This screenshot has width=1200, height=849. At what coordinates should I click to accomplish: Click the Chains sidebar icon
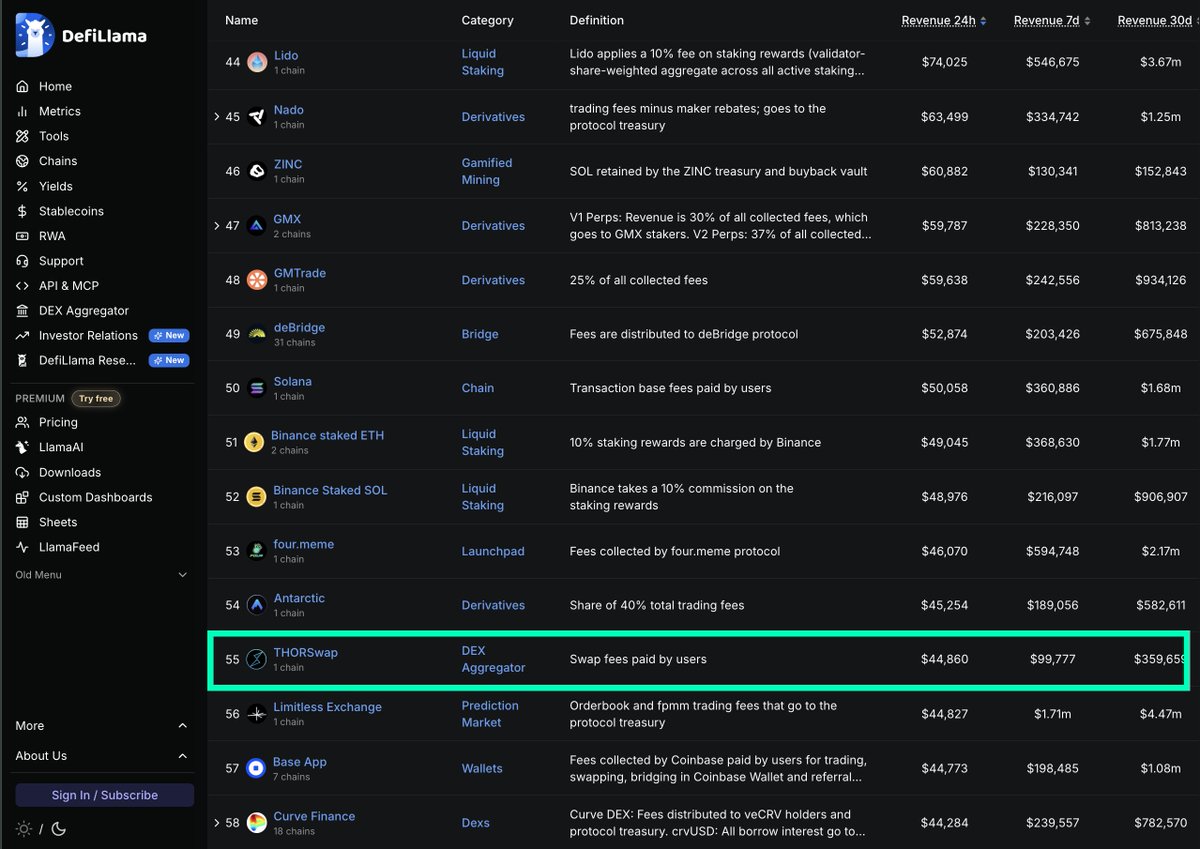tap(22, 161)
